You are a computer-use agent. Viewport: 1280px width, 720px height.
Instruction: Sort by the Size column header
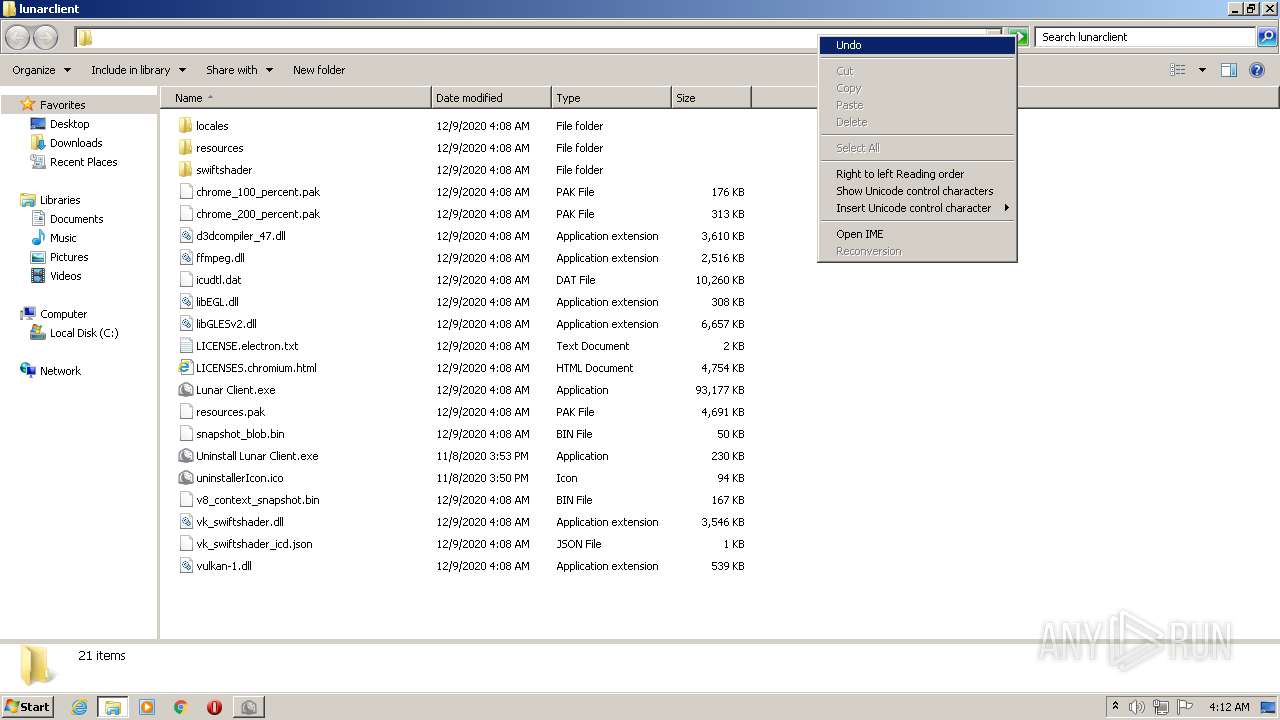coord(711,98)
